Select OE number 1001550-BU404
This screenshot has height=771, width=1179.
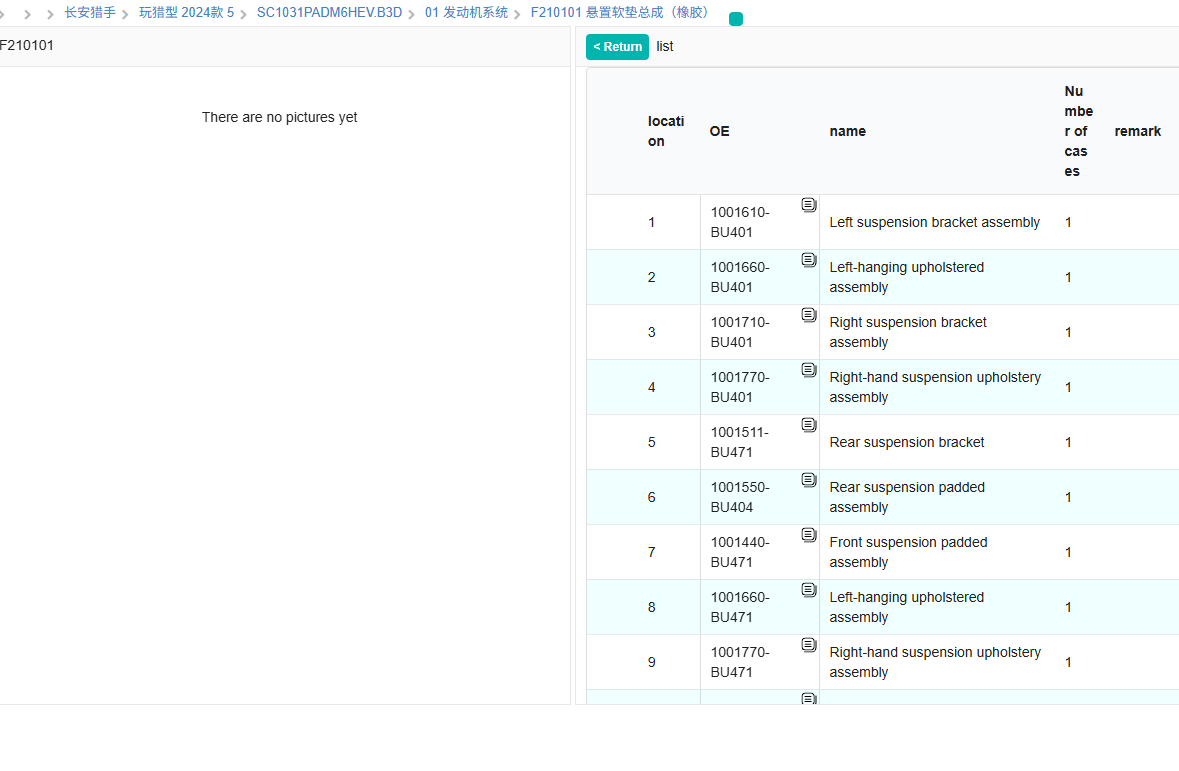(x=741, y=496)
